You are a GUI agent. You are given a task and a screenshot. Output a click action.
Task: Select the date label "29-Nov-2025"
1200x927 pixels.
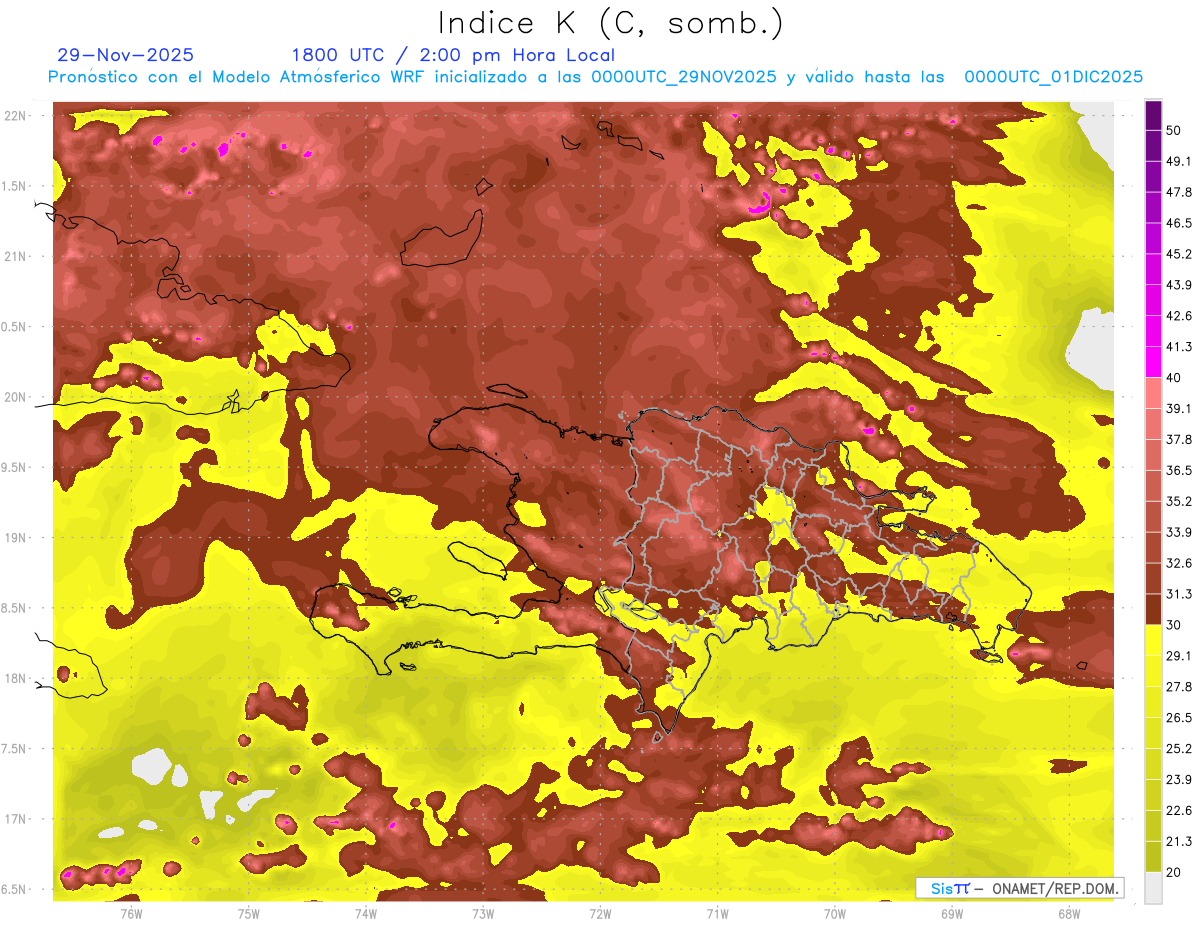pos(126,55)
